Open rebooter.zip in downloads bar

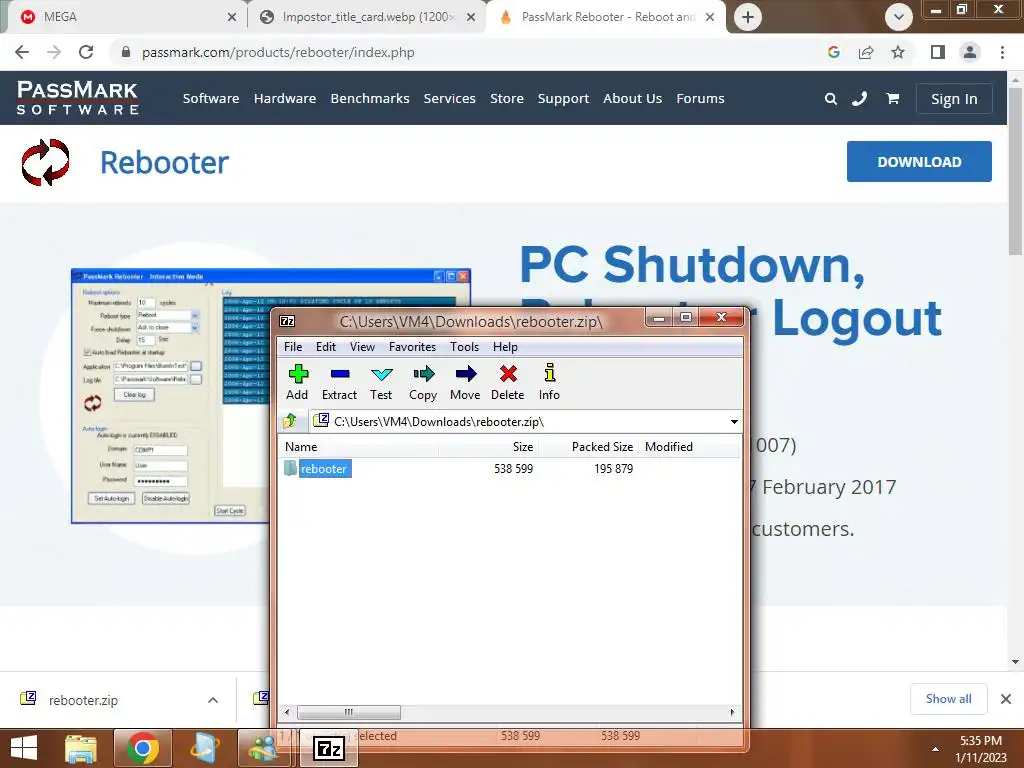(83, 700)
